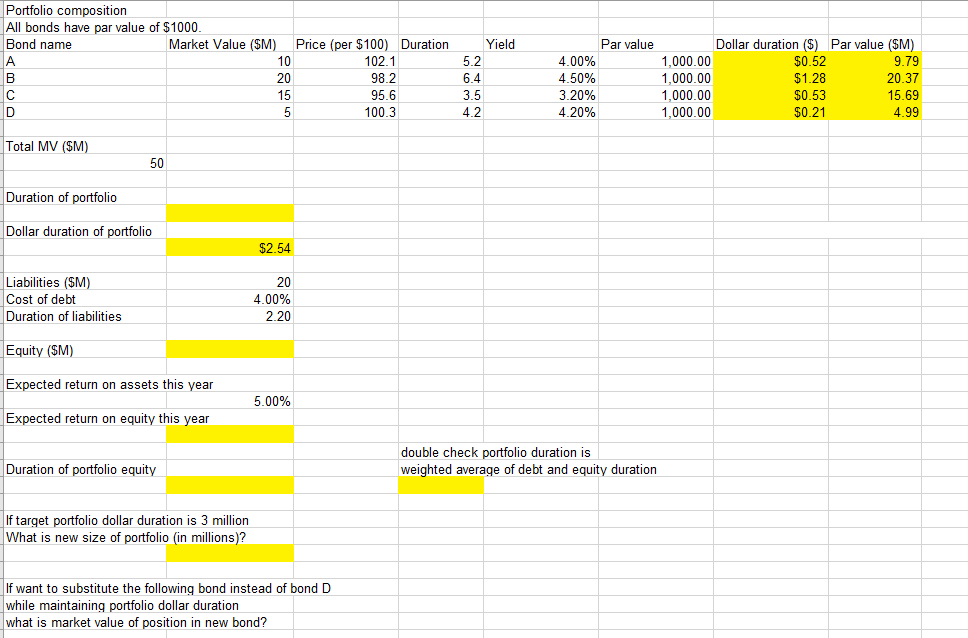This screenshot has width=968, height=638.
Task: Click the yellow Dollar duration cell for Bond A
Action: (770, 61)
